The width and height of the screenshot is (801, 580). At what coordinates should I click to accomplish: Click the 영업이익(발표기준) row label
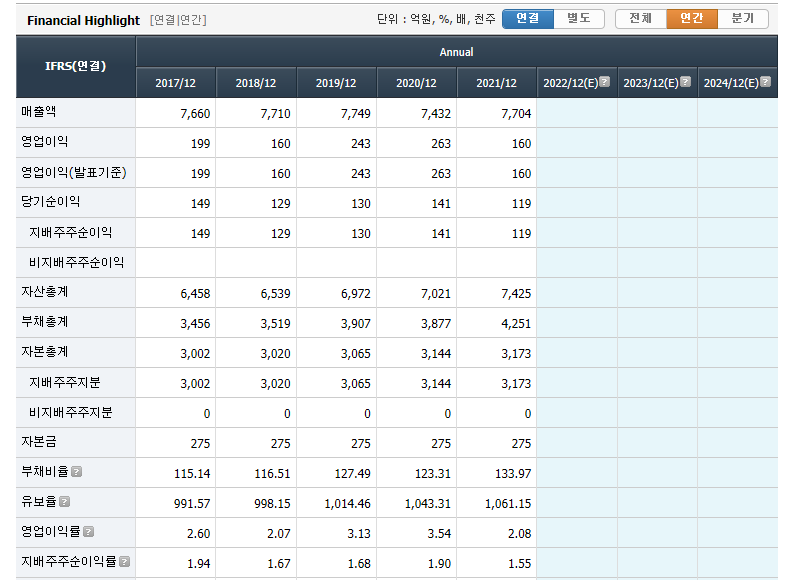[x=74, y=172]
